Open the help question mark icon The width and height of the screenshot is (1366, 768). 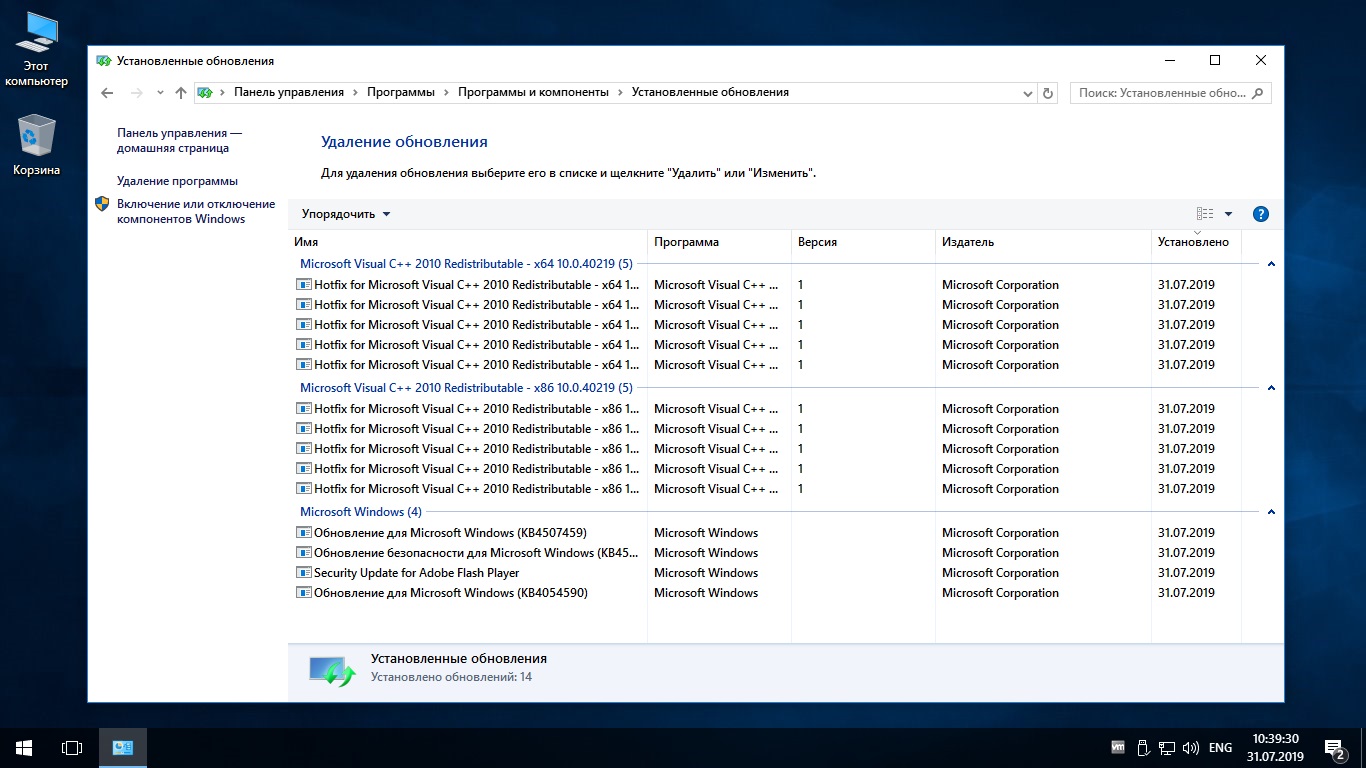(x=1260, y=214)
